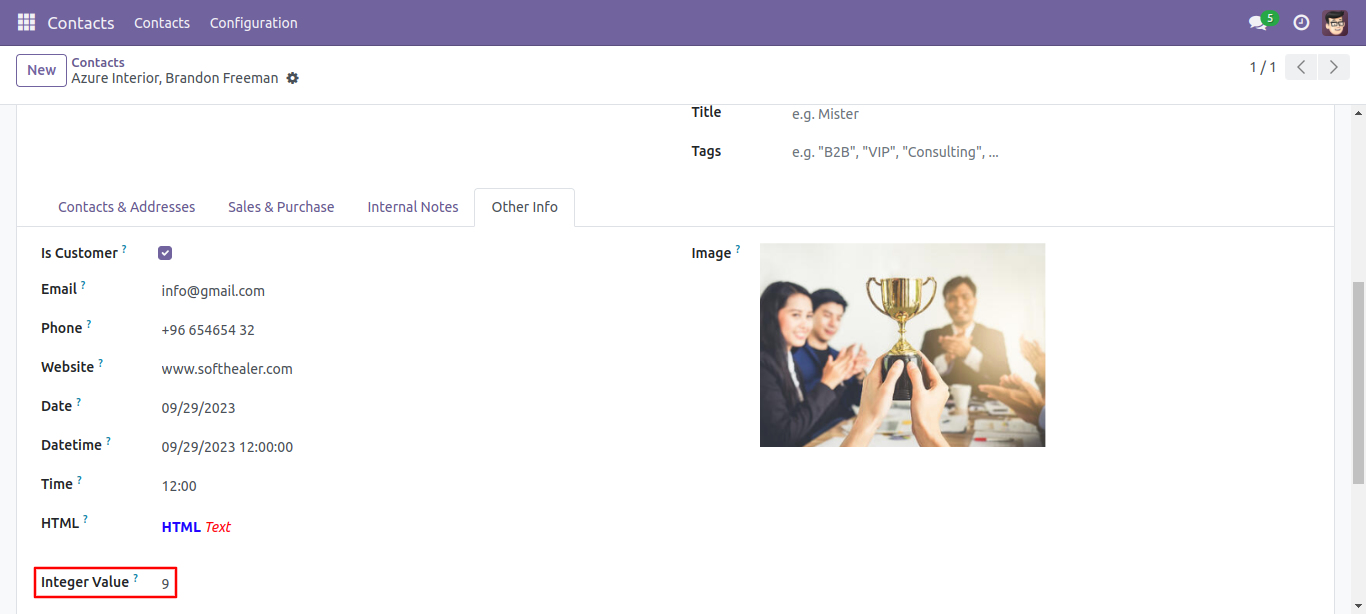Show help tooltip for Time
The height and width of the screenshot is (614, 1366).
coord(79,479)
